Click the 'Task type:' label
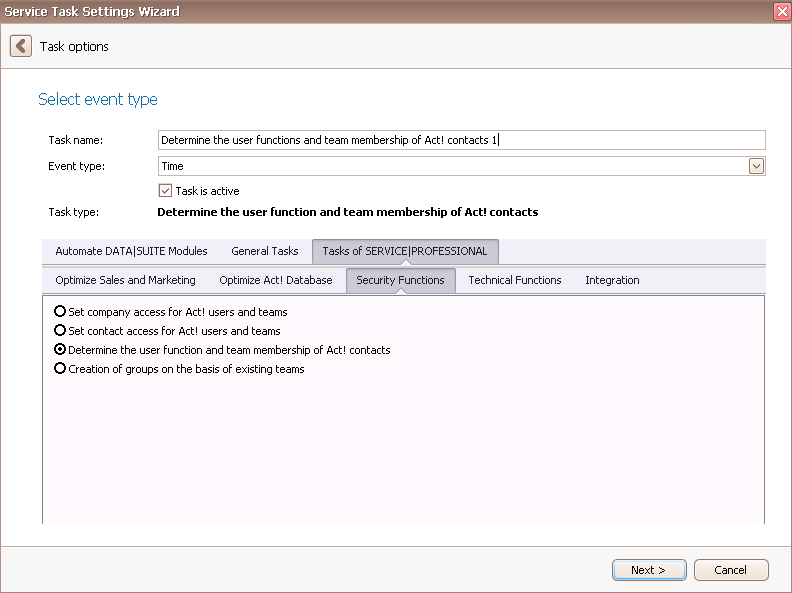The height and width of the screenshot is (593, 792). pyautogui.click(x=73, y=212)
